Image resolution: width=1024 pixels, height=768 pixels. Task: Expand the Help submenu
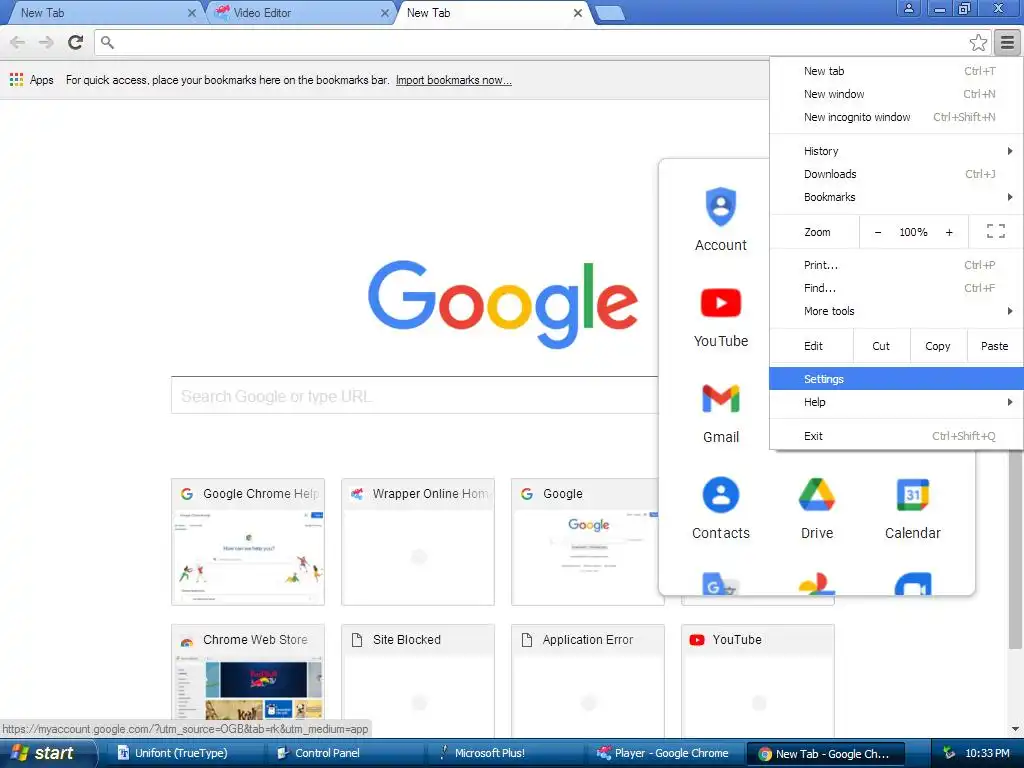coord(896,402)
